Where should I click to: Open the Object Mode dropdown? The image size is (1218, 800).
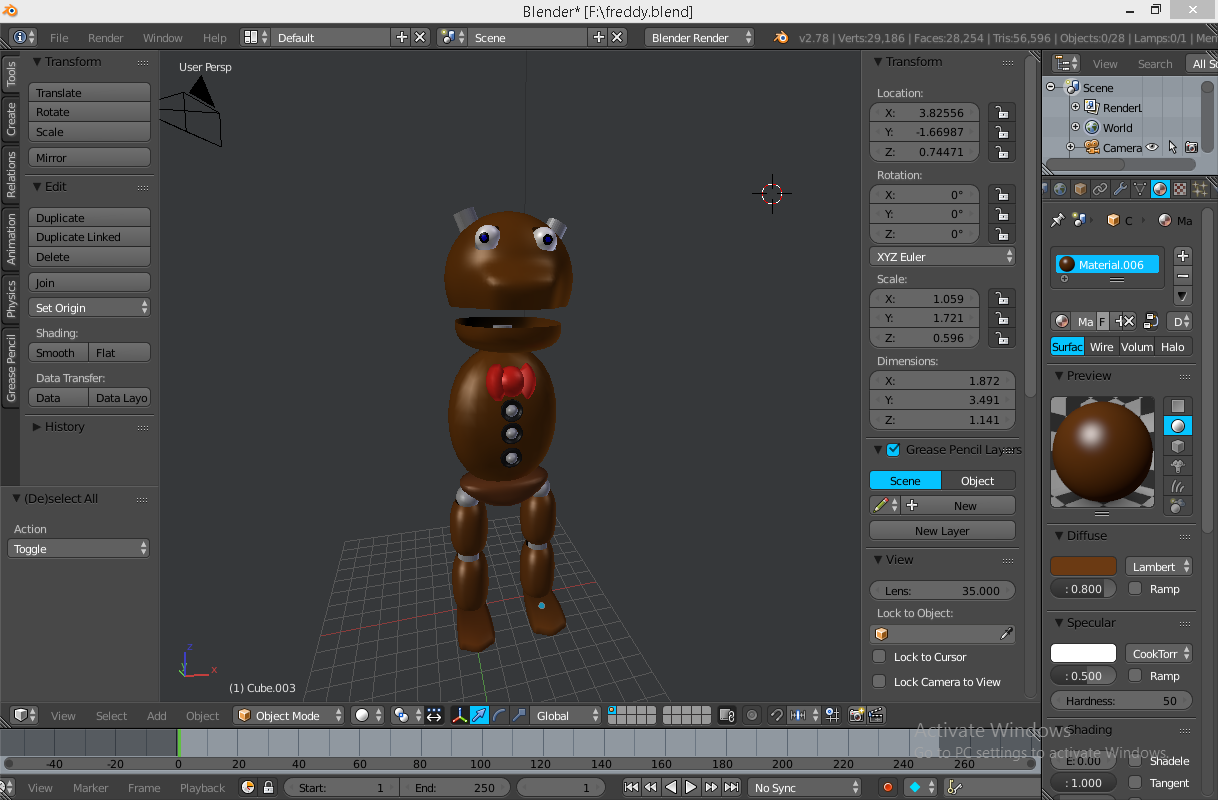pos(289,715)
